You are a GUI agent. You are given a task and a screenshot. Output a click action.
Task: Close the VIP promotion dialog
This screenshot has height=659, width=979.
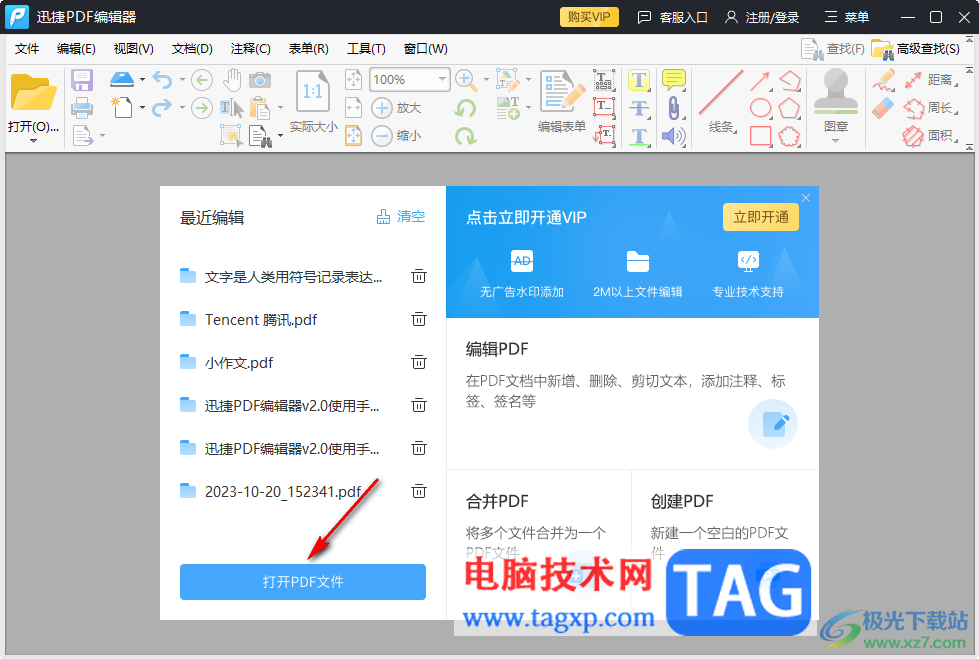click(x=805, y=197)
